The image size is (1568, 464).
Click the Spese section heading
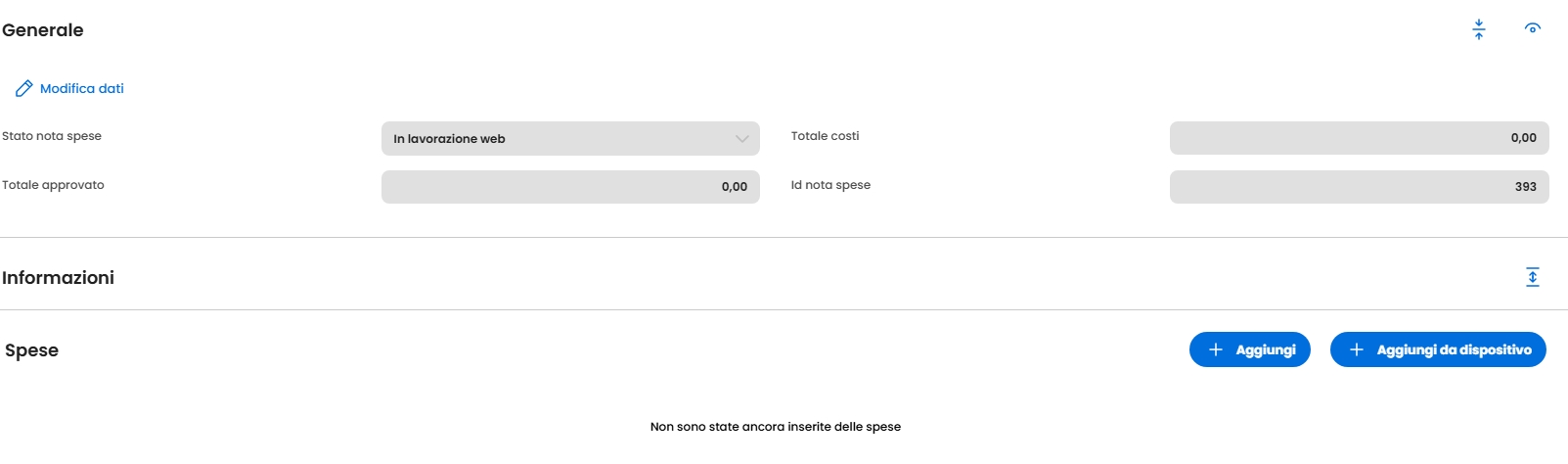32,350
